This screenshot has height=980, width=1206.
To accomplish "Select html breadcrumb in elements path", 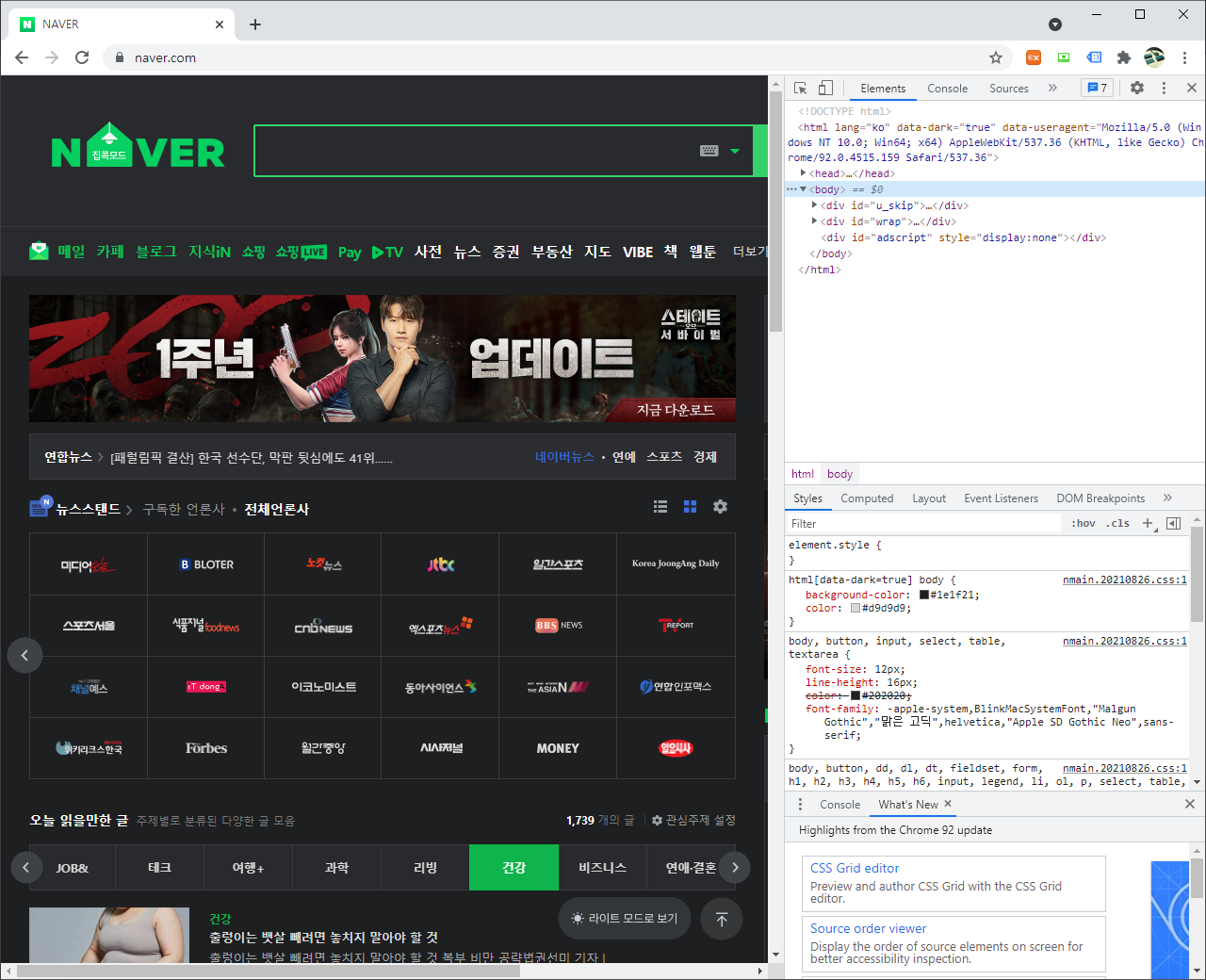I will coord(803,474).
